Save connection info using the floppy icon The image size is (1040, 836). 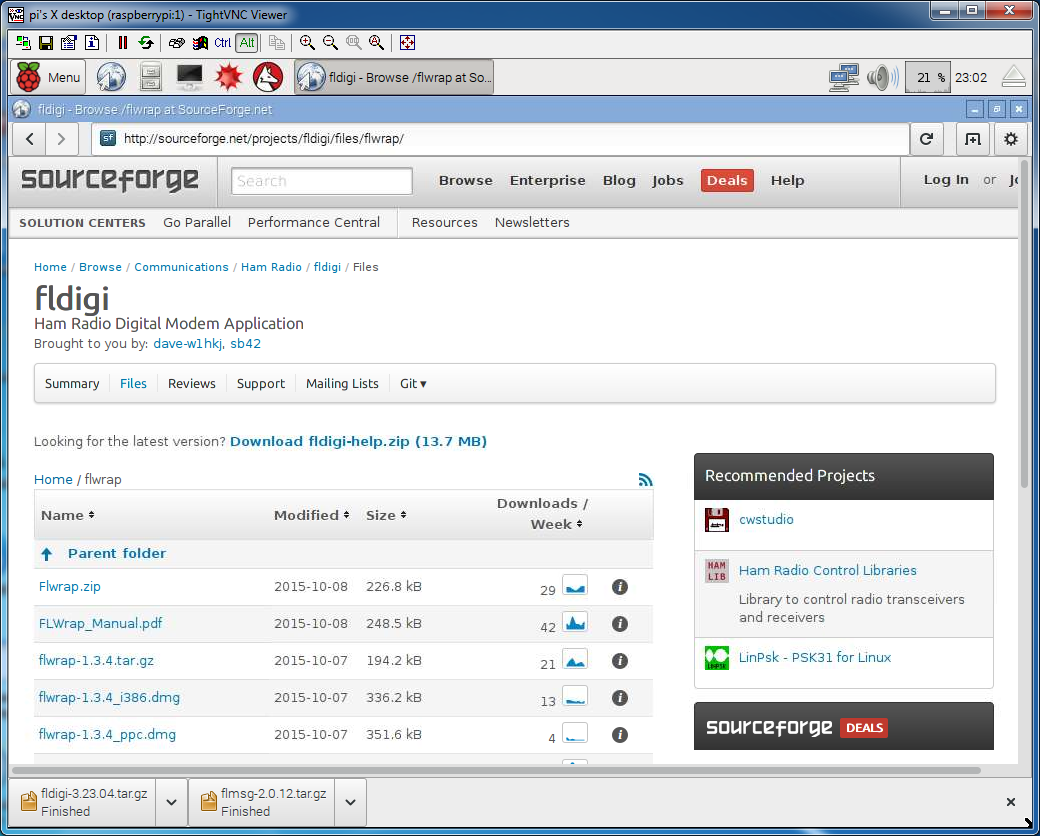coord(46,43)
